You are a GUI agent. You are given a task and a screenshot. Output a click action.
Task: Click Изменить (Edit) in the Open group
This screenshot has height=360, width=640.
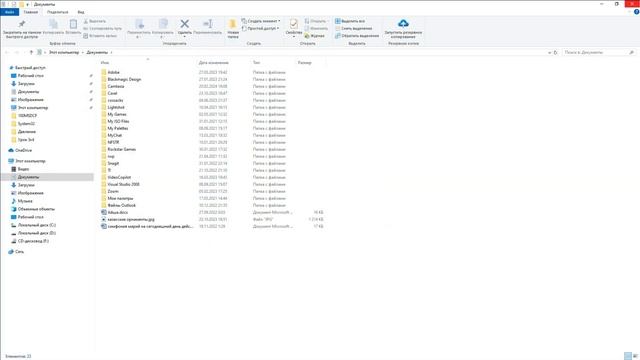point(316,29)
